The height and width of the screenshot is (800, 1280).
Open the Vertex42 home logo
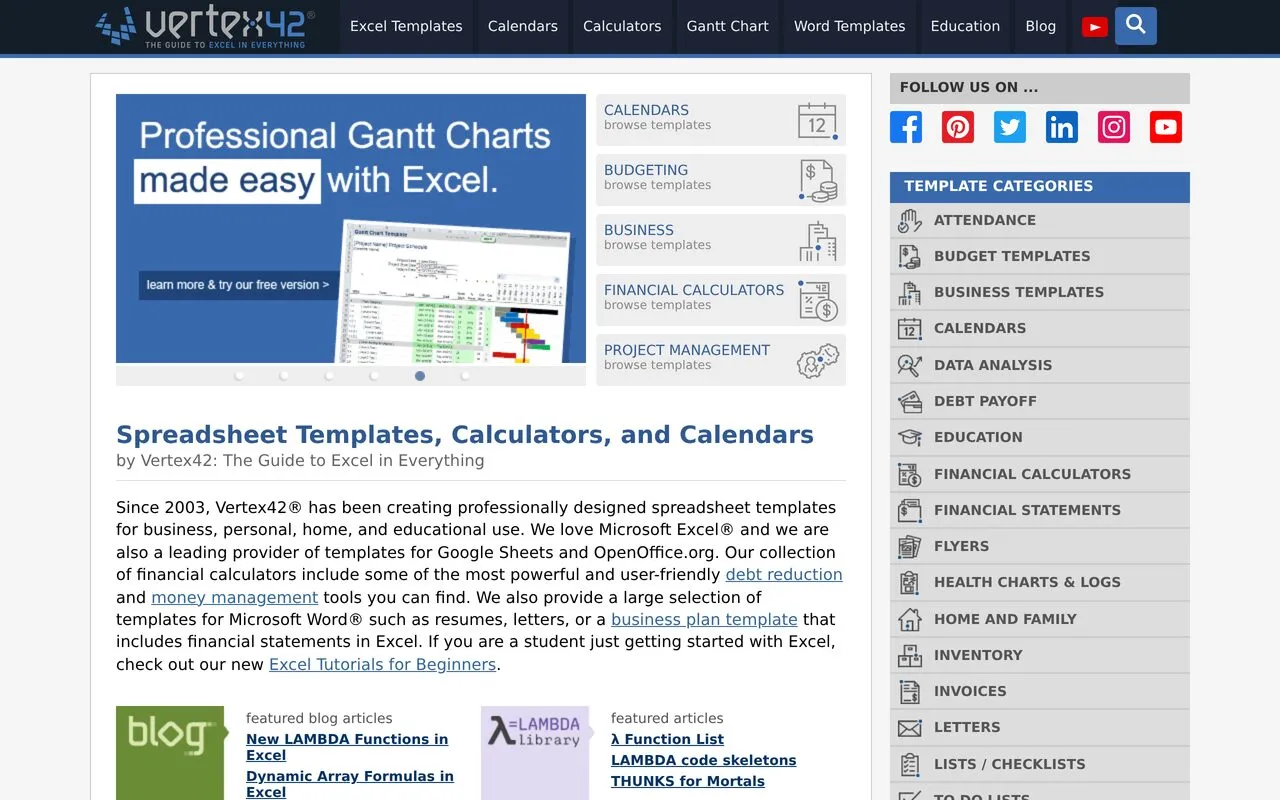pyautogui.click(x=205, y=27)
